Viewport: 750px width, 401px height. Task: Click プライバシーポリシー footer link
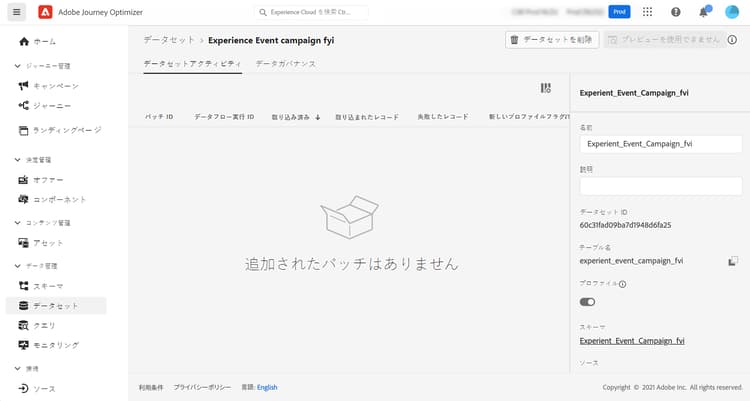(x=202, y=388)
